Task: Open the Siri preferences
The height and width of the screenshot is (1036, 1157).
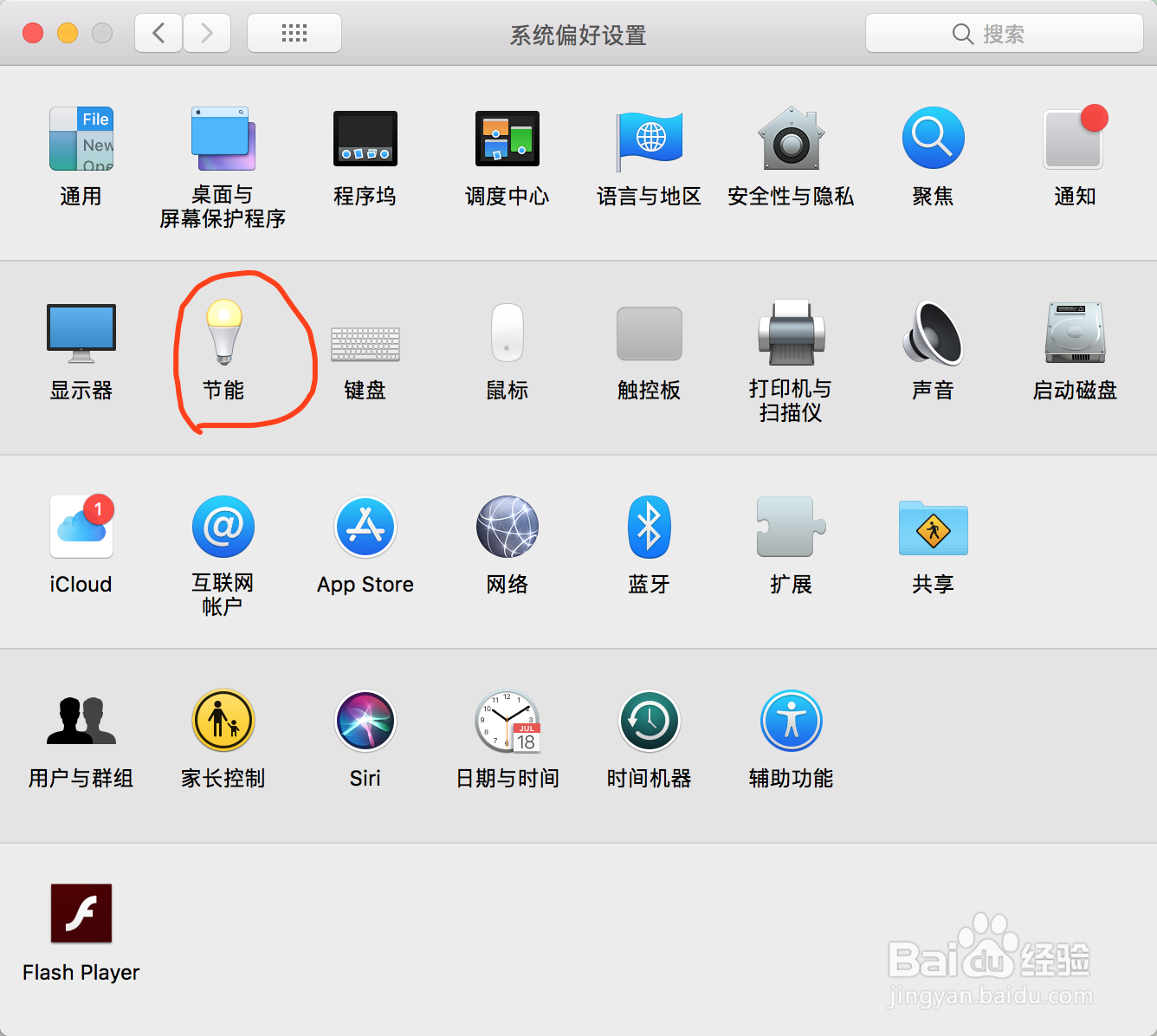Action: point(365,721)
